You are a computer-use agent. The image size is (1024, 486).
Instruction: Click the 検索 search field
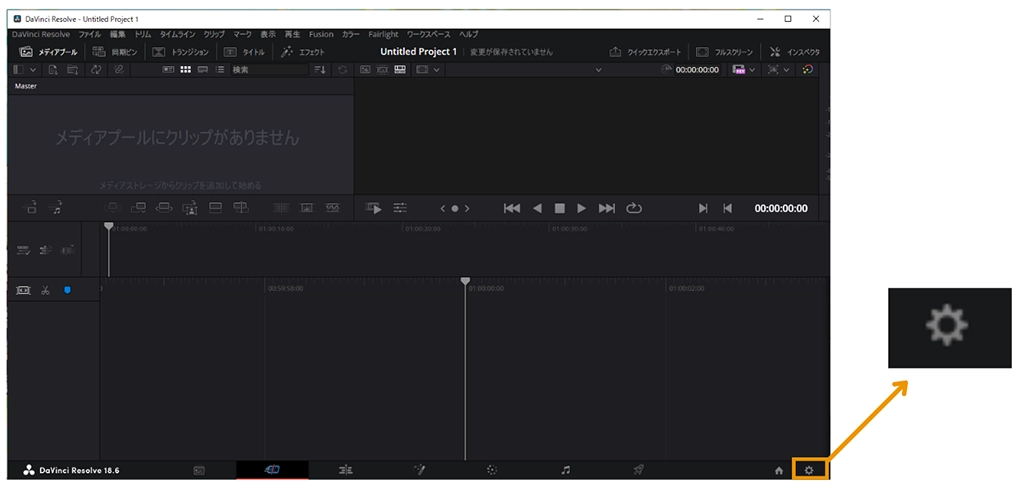point(269,69)
